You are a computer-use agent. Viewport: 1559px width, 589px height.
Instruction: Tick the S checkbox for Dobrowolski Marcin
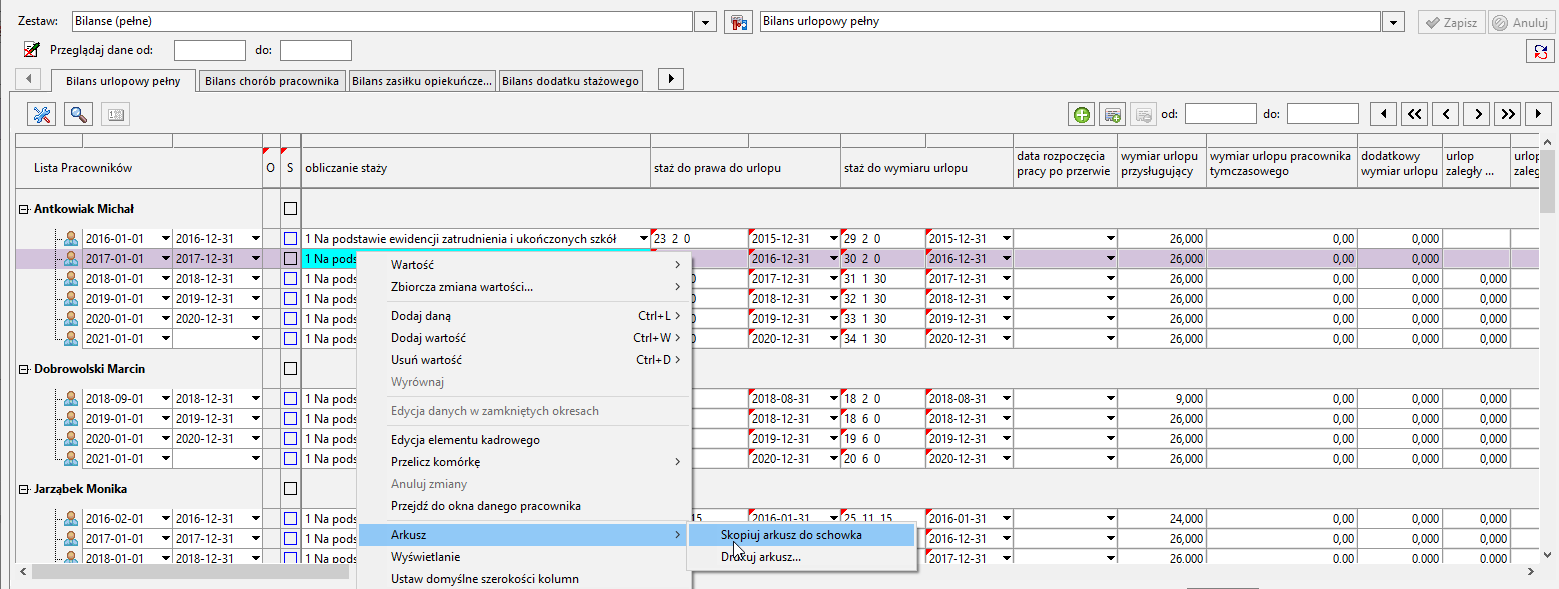(x=290, y=369)
